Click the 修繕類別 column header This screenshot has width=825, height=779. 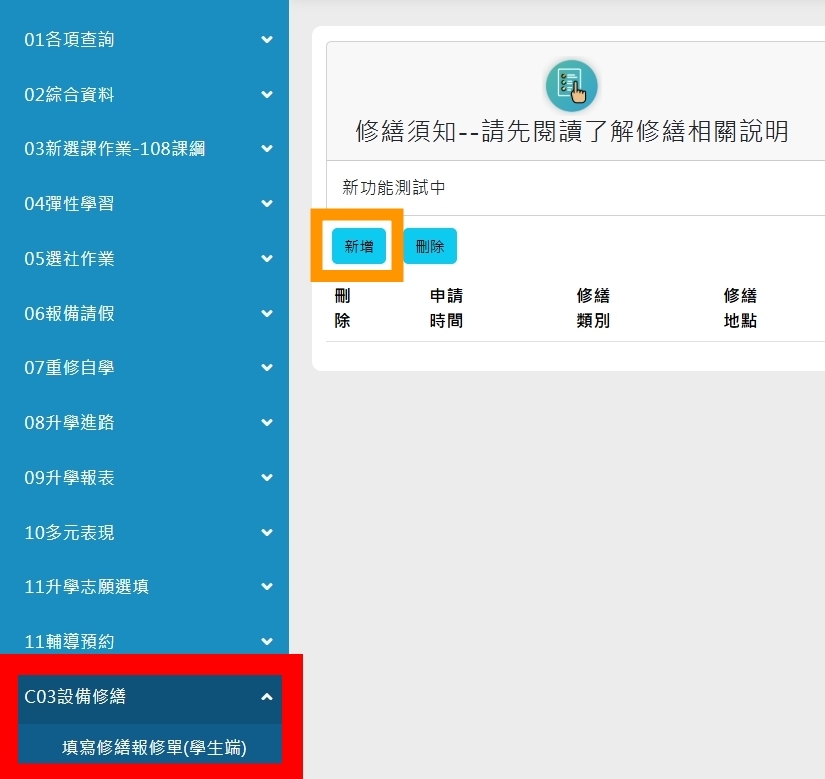click(x=593, y=308)
